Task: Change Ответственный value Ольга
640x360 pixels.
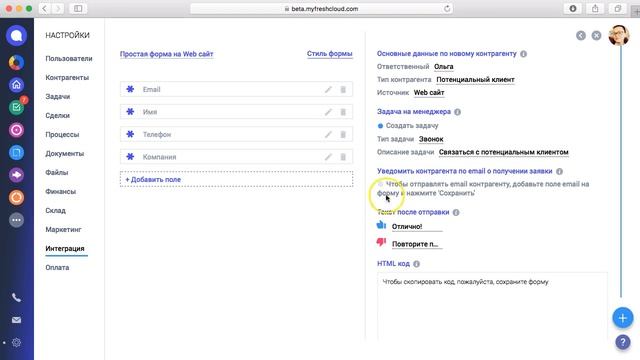Action: click(x=444, y=67)
